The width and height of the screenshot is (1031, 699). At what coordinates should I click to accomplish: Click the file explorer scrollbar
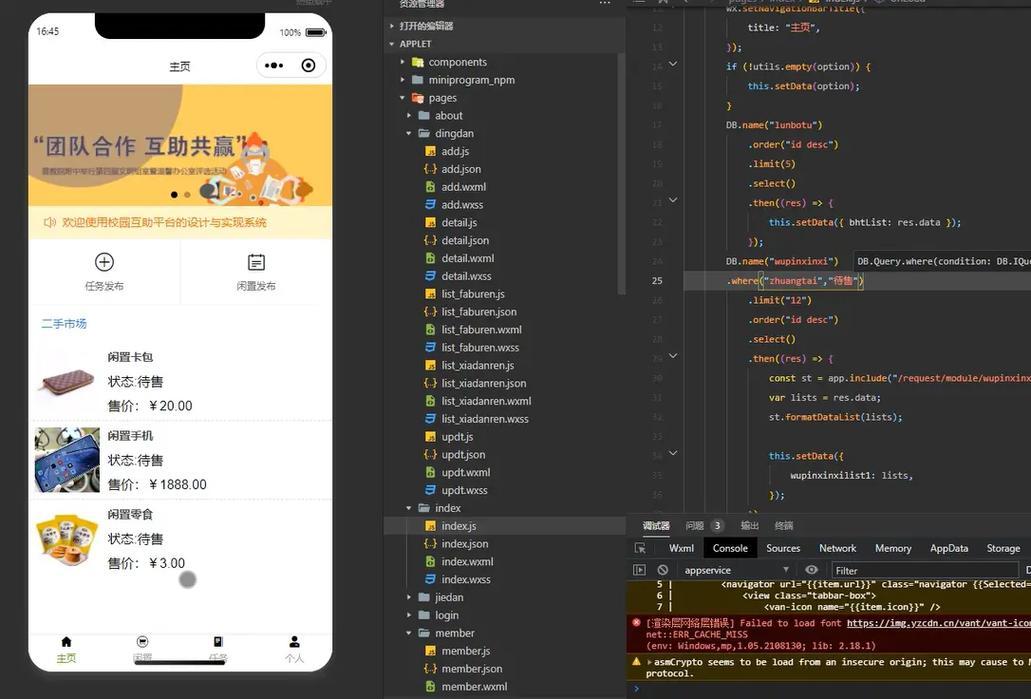click(621, 174)
